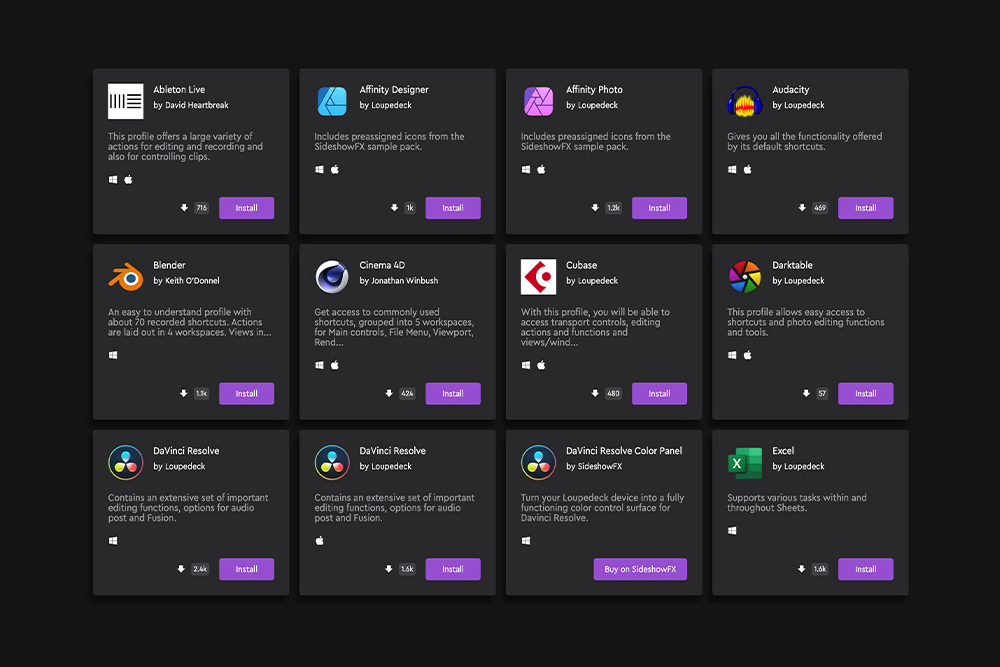This screenshot has height=667, width=1000.
Task: Install DaVinci Resolve profile with Apple icon
Action: (453, 569)
